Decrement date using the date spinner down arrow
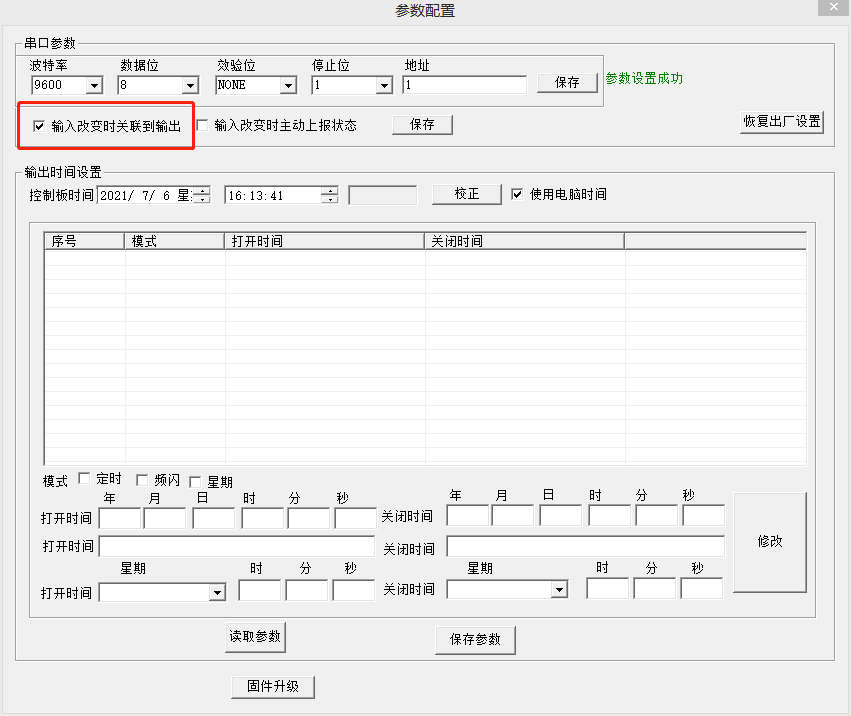Image resolution: width=851 pixels, height=716 pixels. pyautogui.click(x=202, y=200)
